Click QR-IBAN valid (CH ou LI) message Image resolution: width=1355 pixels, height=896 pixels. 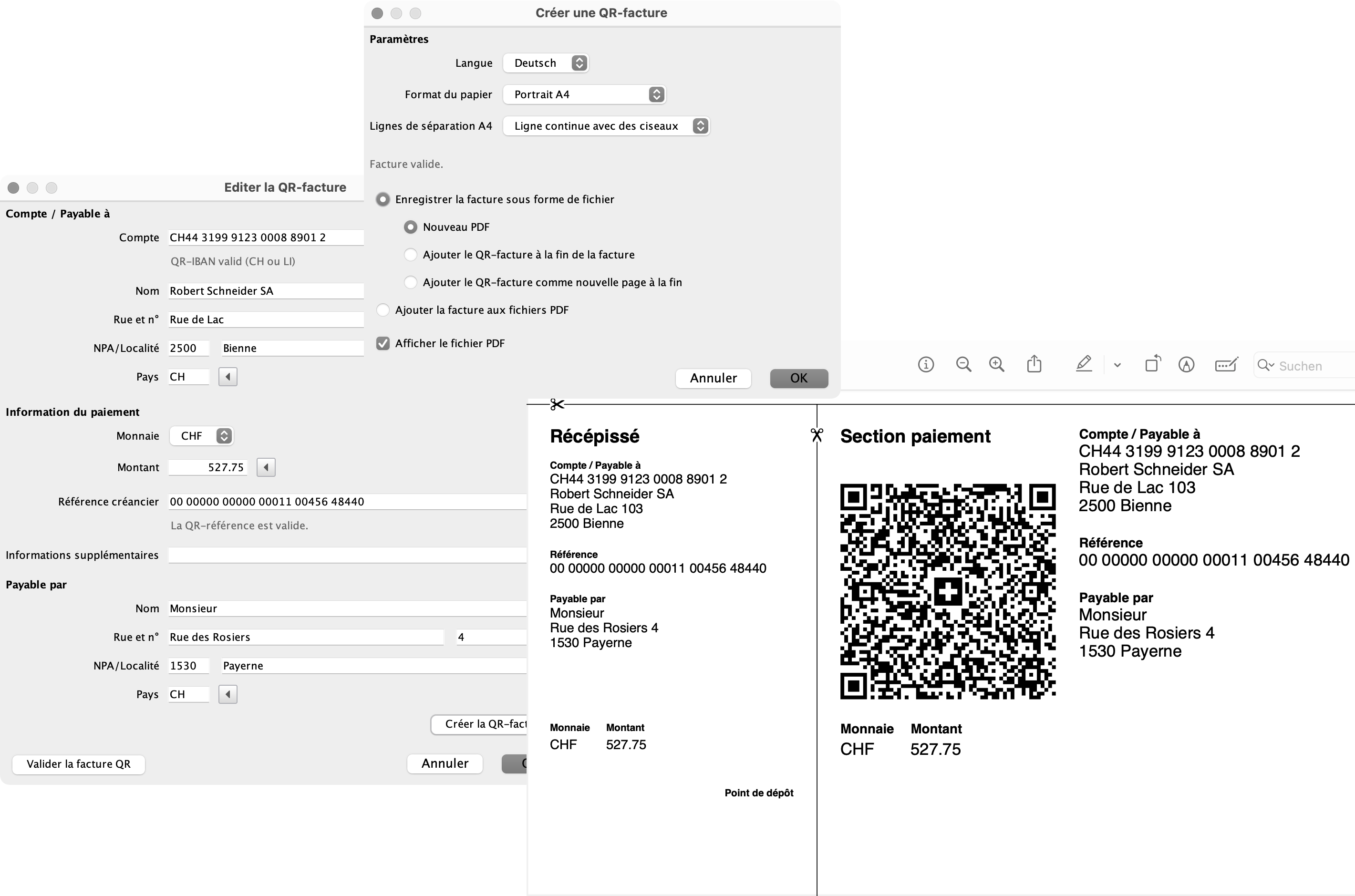point(233,261)
